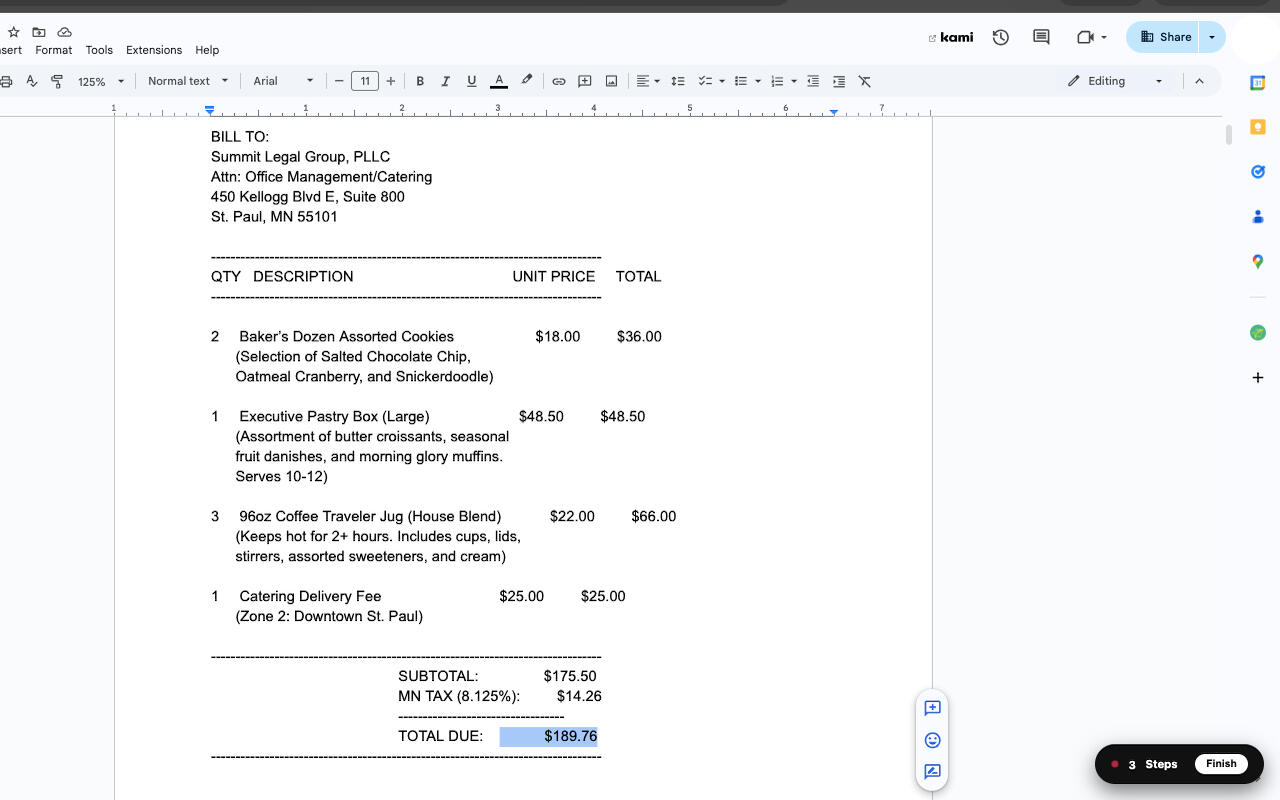Open the highlight color picker
Image resolution: width=1280 pixels, height=800 pixels.
click(x=526, y=81)
